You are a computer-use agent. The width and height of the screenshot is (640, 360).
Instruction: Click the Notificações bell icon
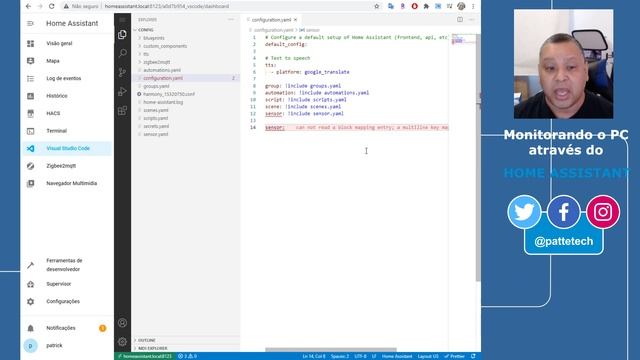coord(31,328)
